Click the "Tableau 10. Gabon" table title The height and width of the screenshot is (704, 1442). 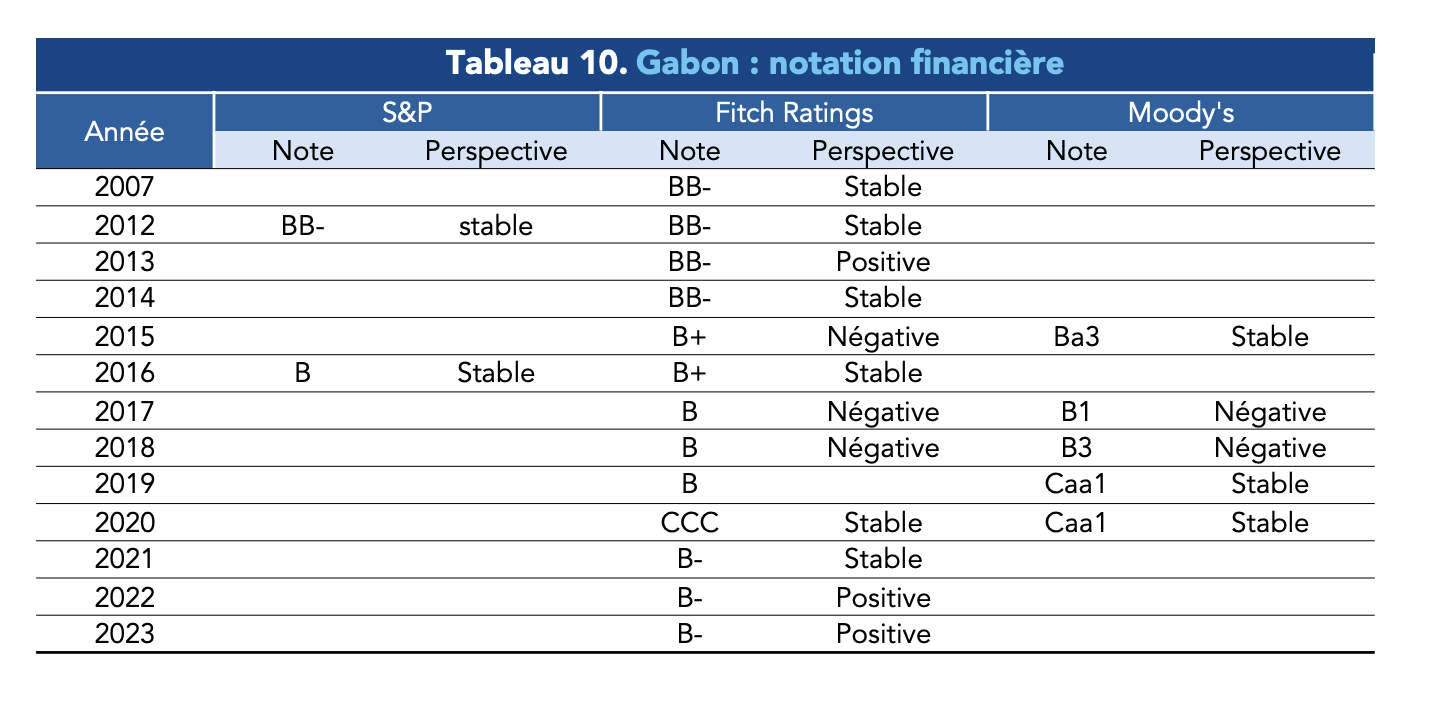(754, 64)
